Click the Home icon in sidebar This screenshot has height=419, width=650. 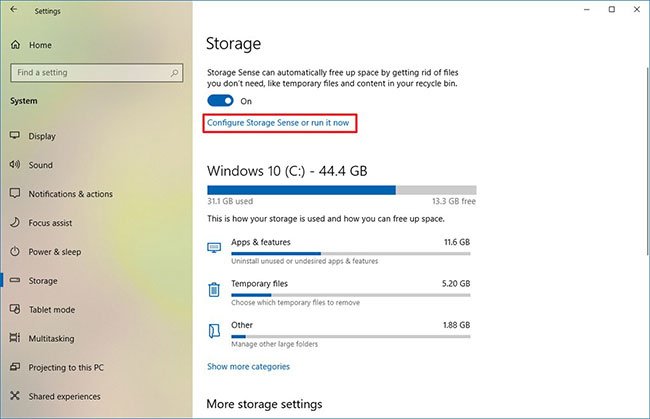(x=15, y=45)
